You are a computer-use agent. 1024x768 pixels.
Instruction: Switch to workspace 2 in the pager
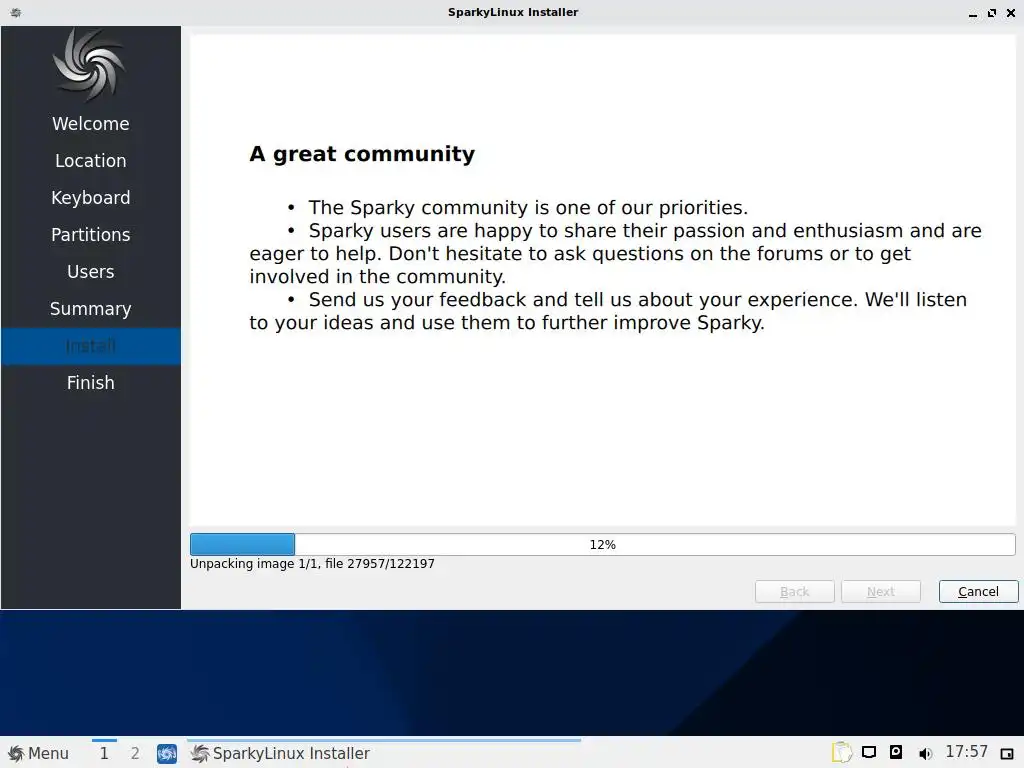tap(135, 753)
